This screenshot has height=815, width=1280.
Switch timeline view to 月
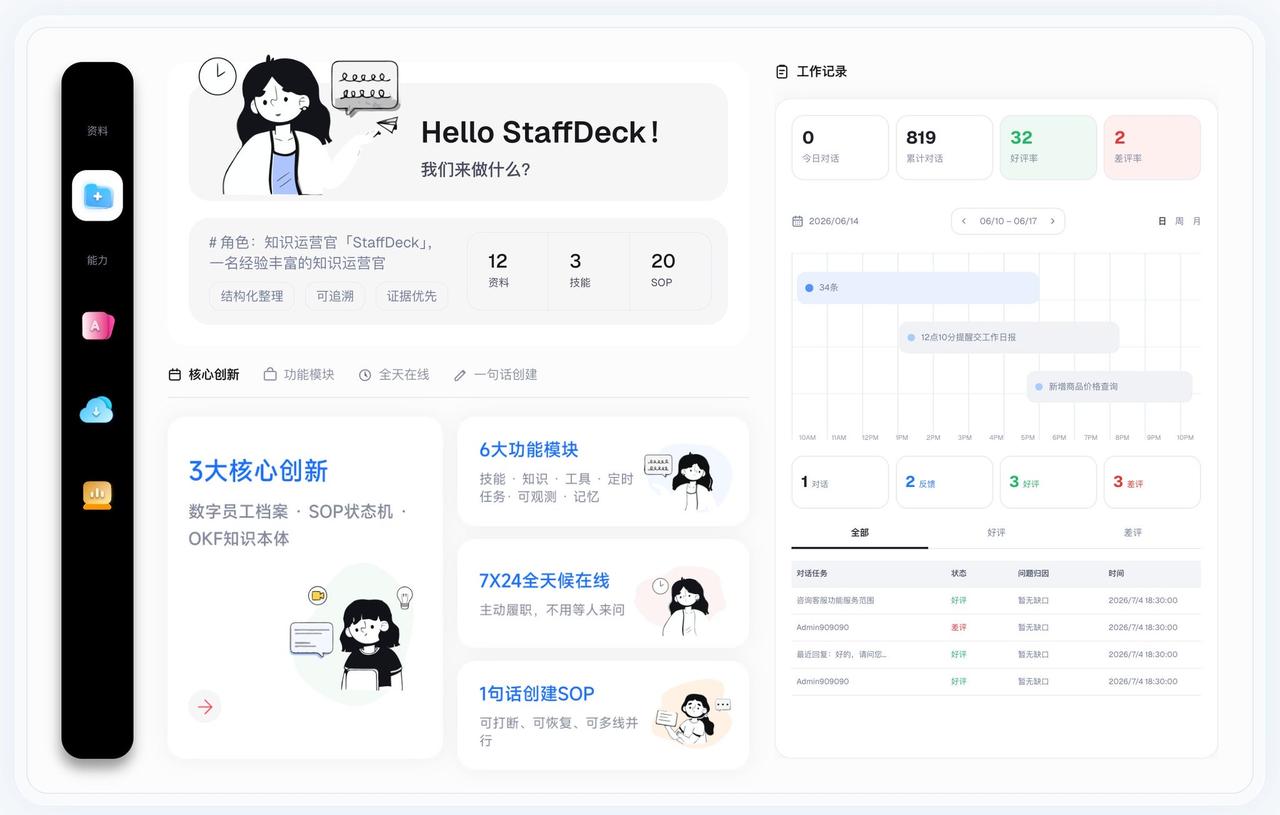pos(1197,221)
